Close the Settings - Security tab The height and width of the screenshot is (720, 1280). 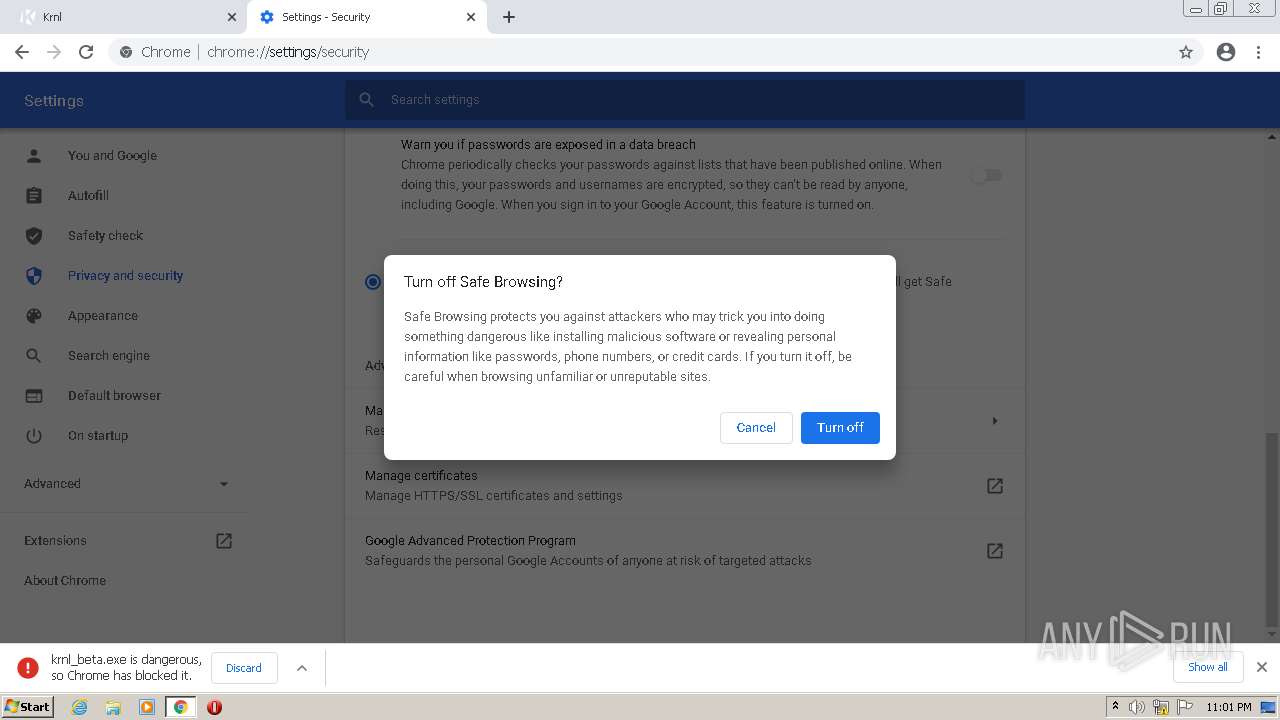click(x=471, y=17)
